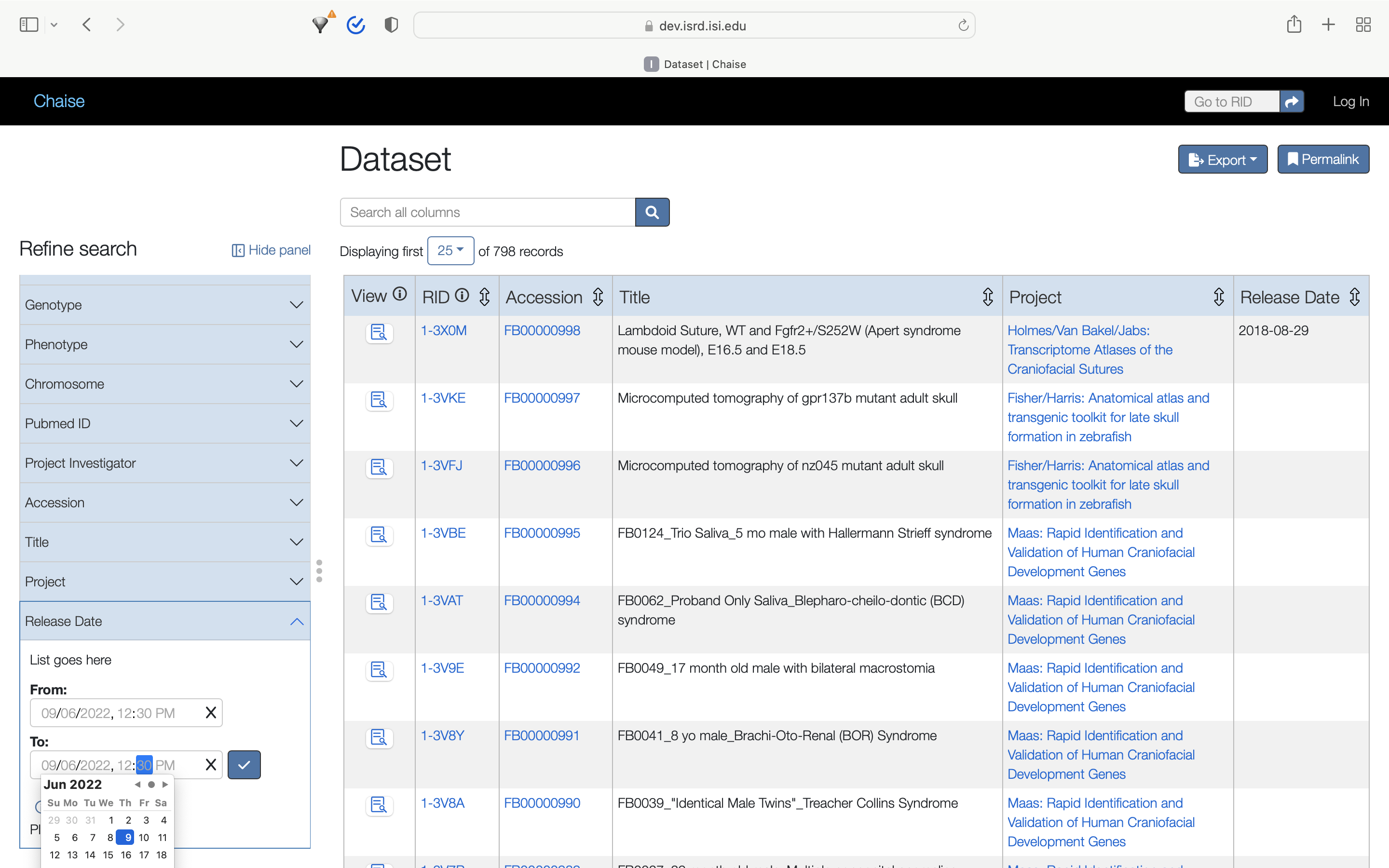Go to next month in calendar

[165, 784]
